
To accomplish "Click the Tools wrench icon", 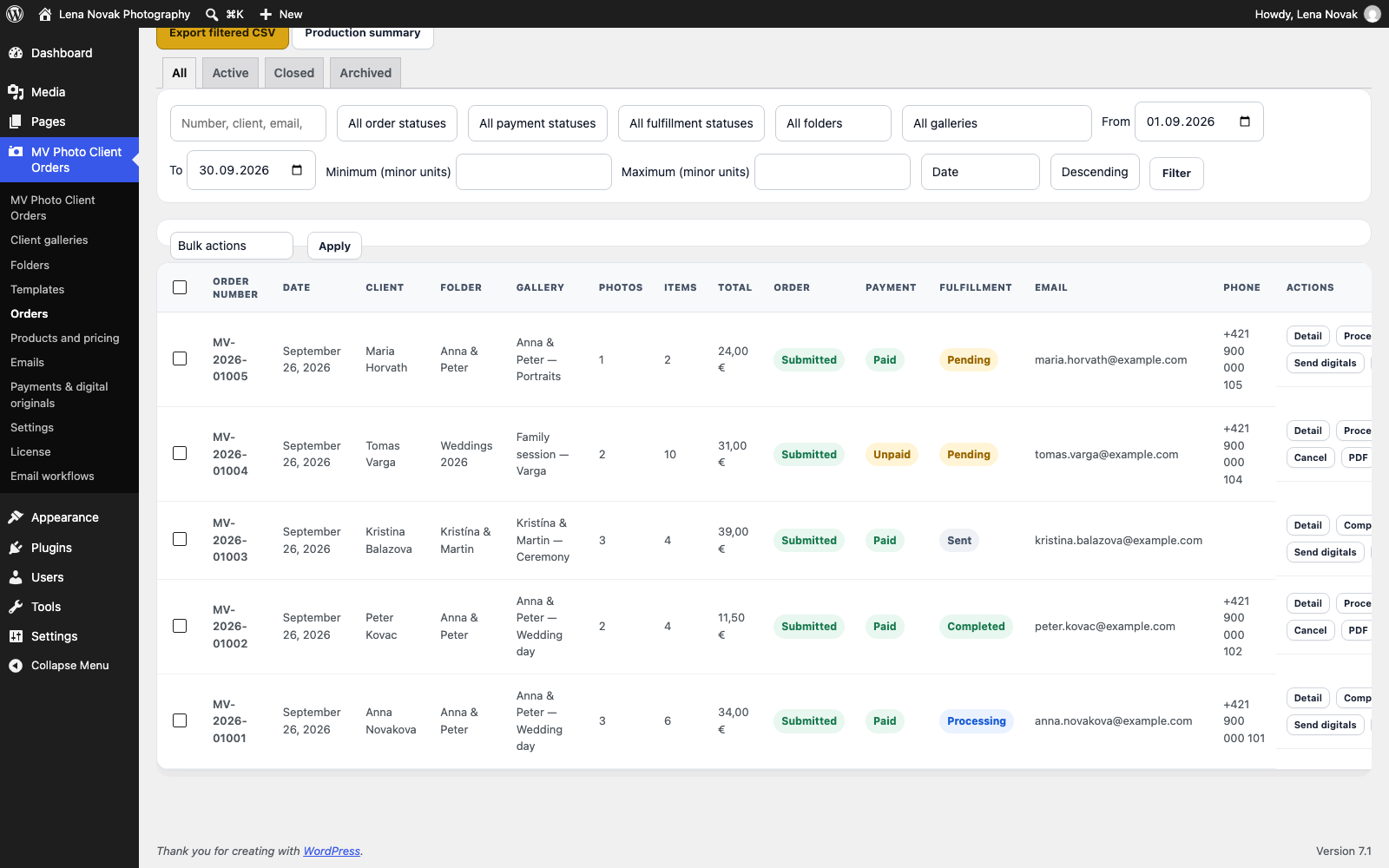I will (x=16, y=607).
